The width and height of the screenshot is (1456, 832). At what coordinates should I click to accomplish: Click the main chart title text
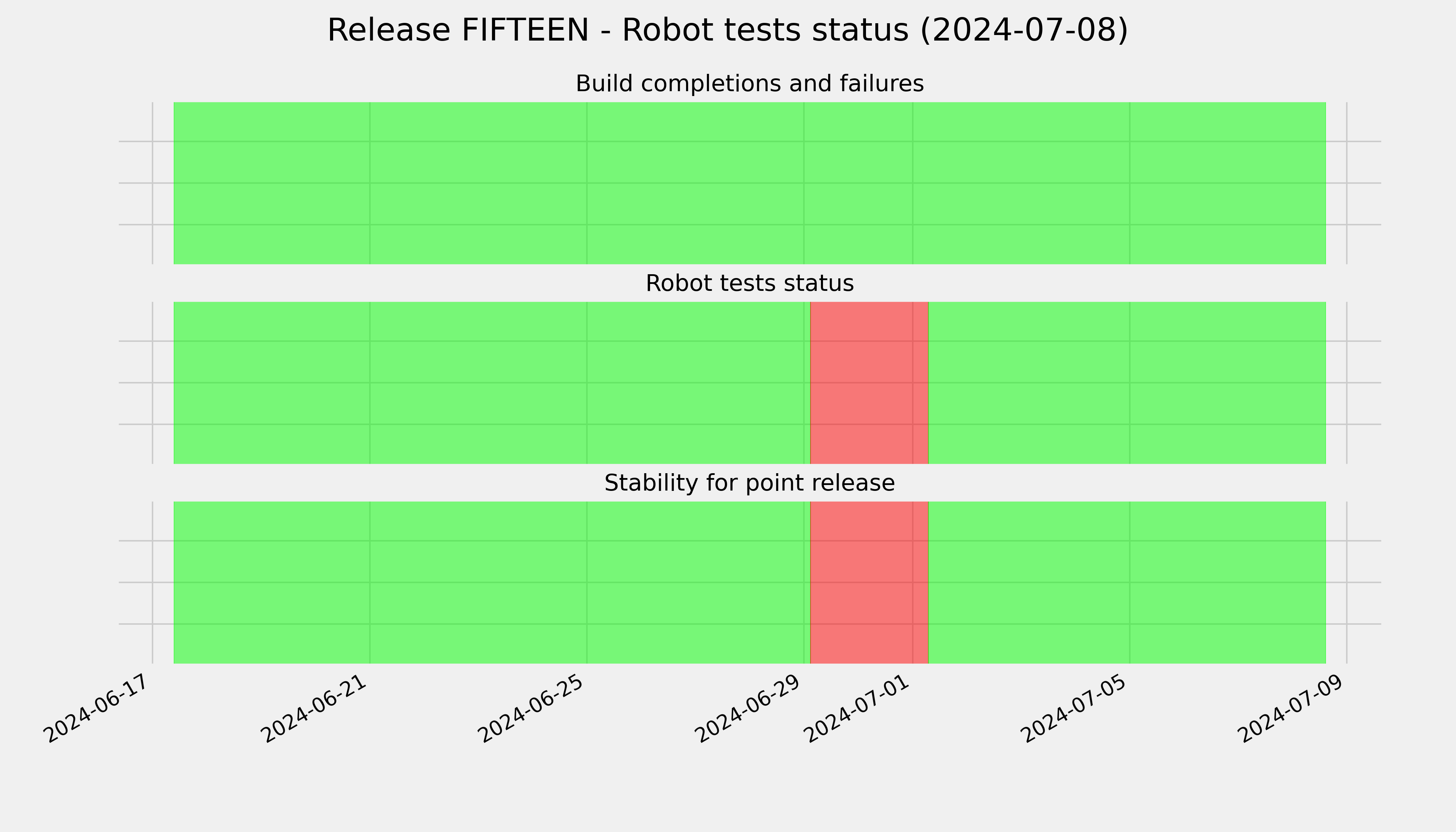727,30
